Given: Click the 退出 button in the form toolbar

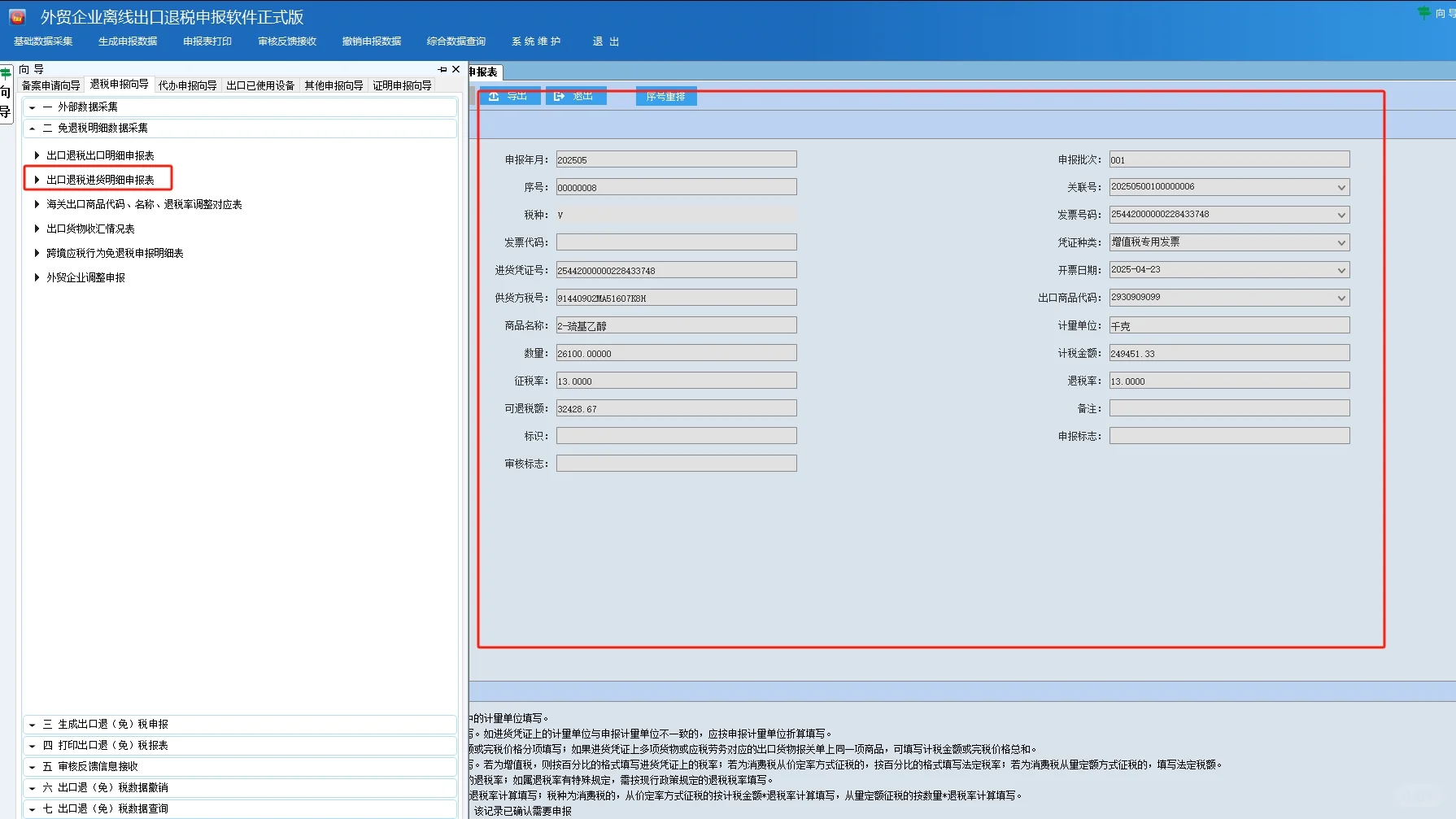Looking at the screenshot, I should [576, 96].
